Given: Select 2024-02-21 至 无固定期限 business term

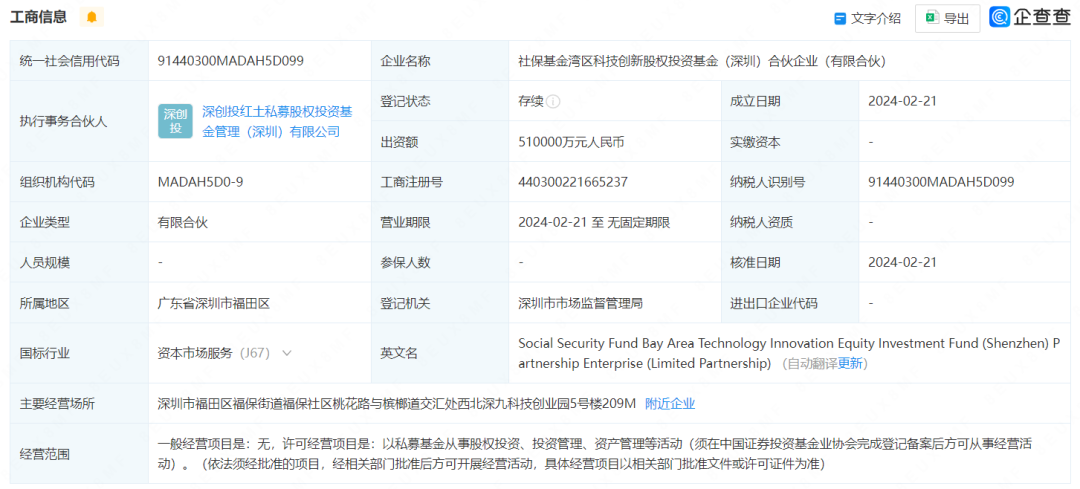Looking at the screenshot, I should (594, 222).
